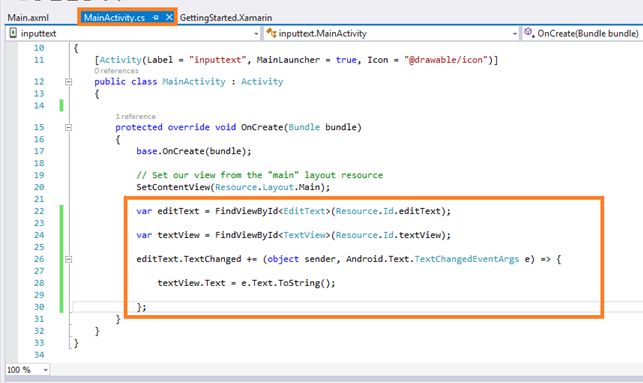The height and width of the screenshot is (383, 643).
Task: Click the '0 references' code lens link
Action: (116, 71)
